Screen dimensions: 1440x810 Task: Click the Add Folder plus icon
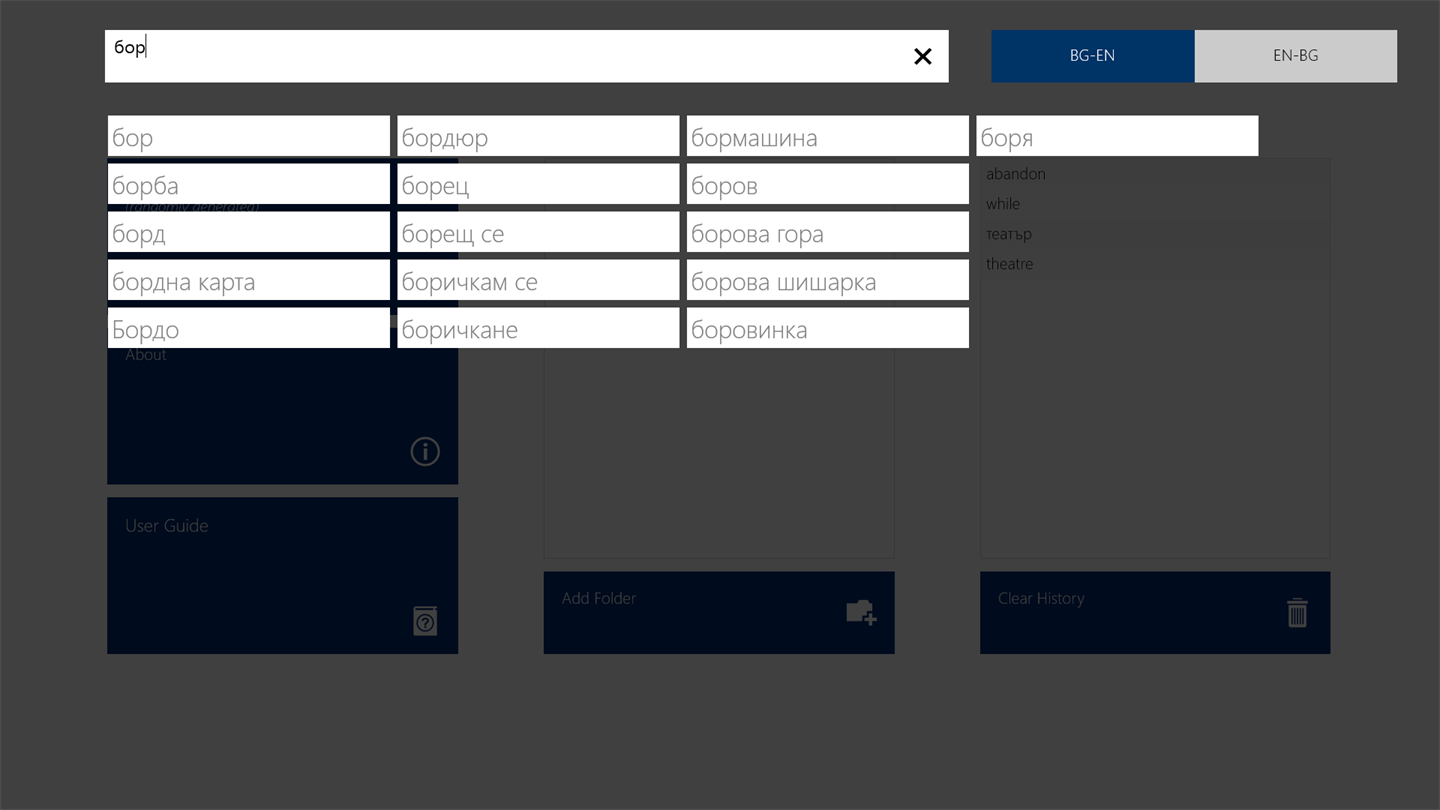[x=861, y=612]
